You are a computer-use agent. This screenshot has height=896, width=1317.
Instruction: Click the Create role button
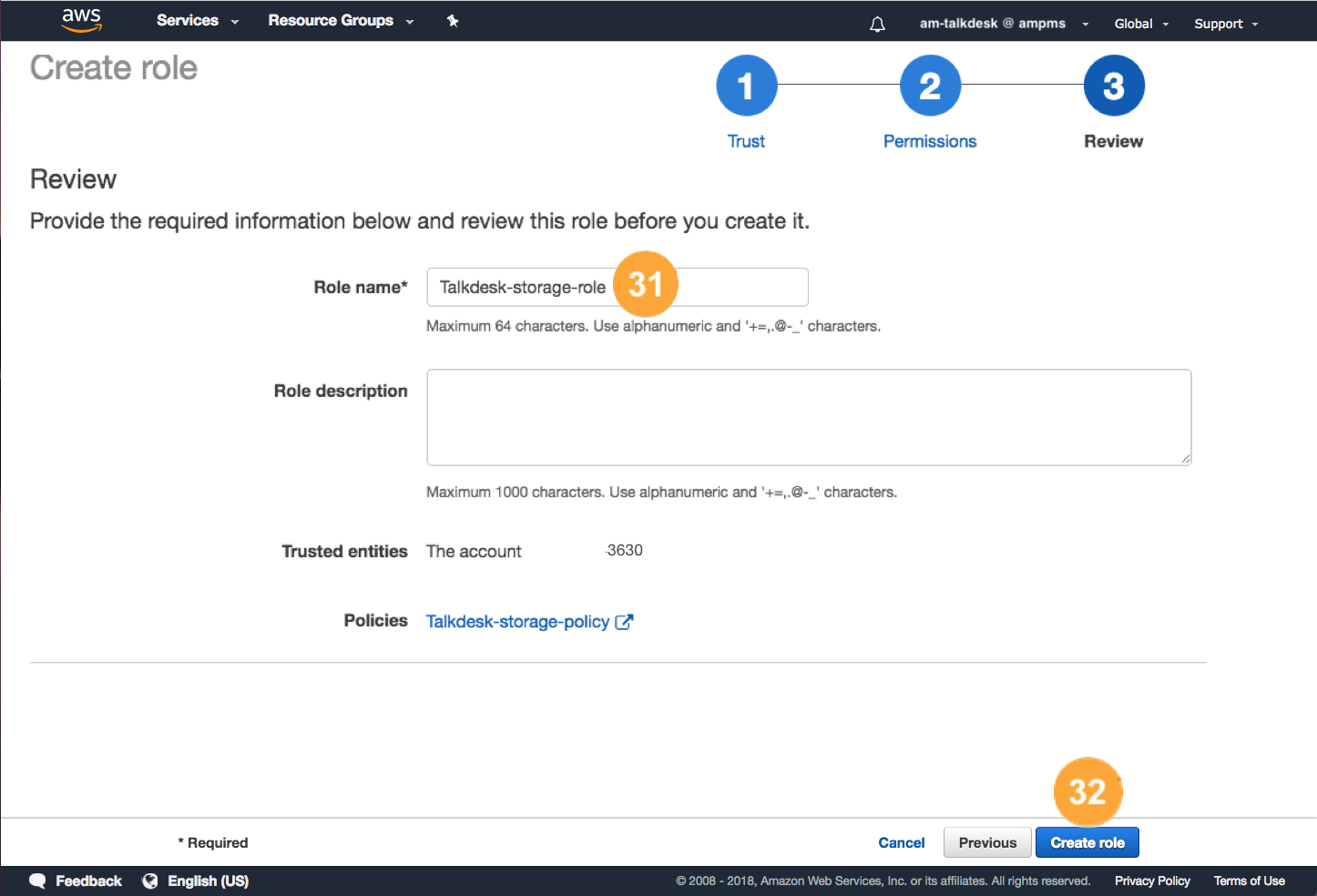coord(1087,842)
